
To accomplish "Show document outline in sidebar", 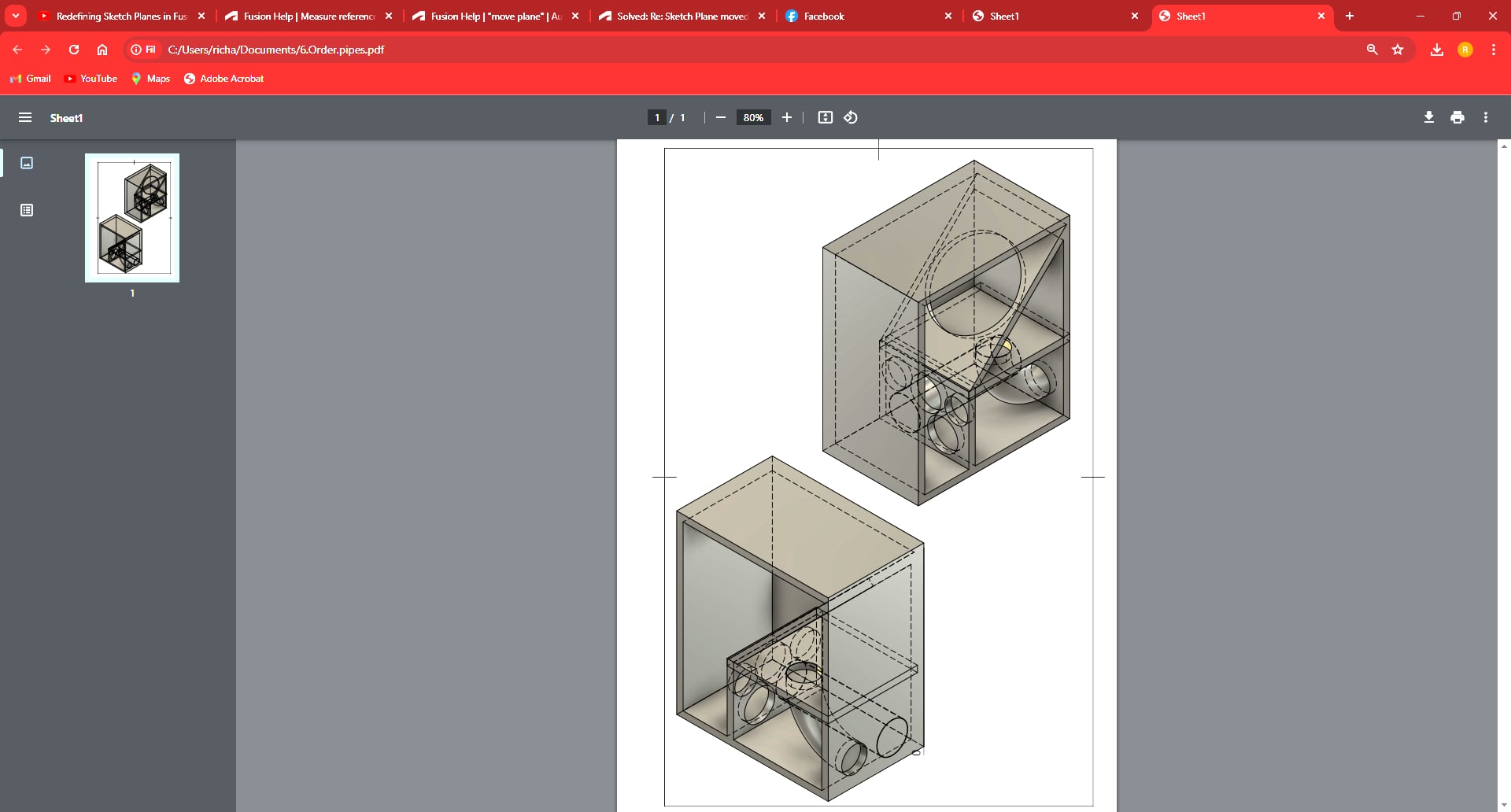I will click(x=27, y=210).
